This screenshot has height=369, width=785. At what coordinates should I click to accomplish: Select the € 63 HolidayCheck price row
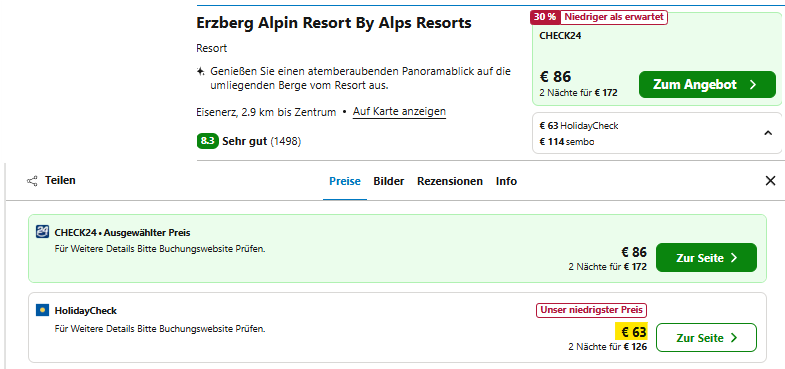[579, 126]
